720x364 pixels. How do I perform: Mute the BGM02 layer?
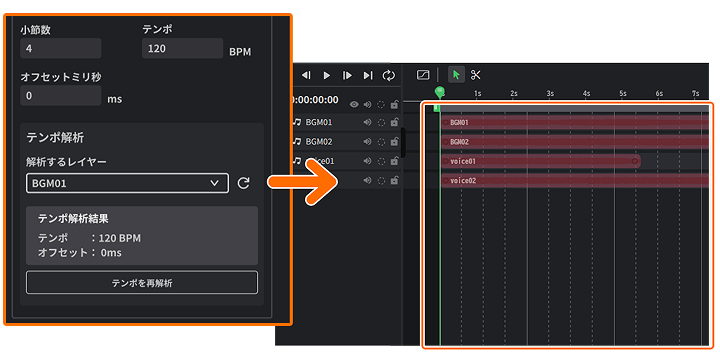[x=367, y=142]
